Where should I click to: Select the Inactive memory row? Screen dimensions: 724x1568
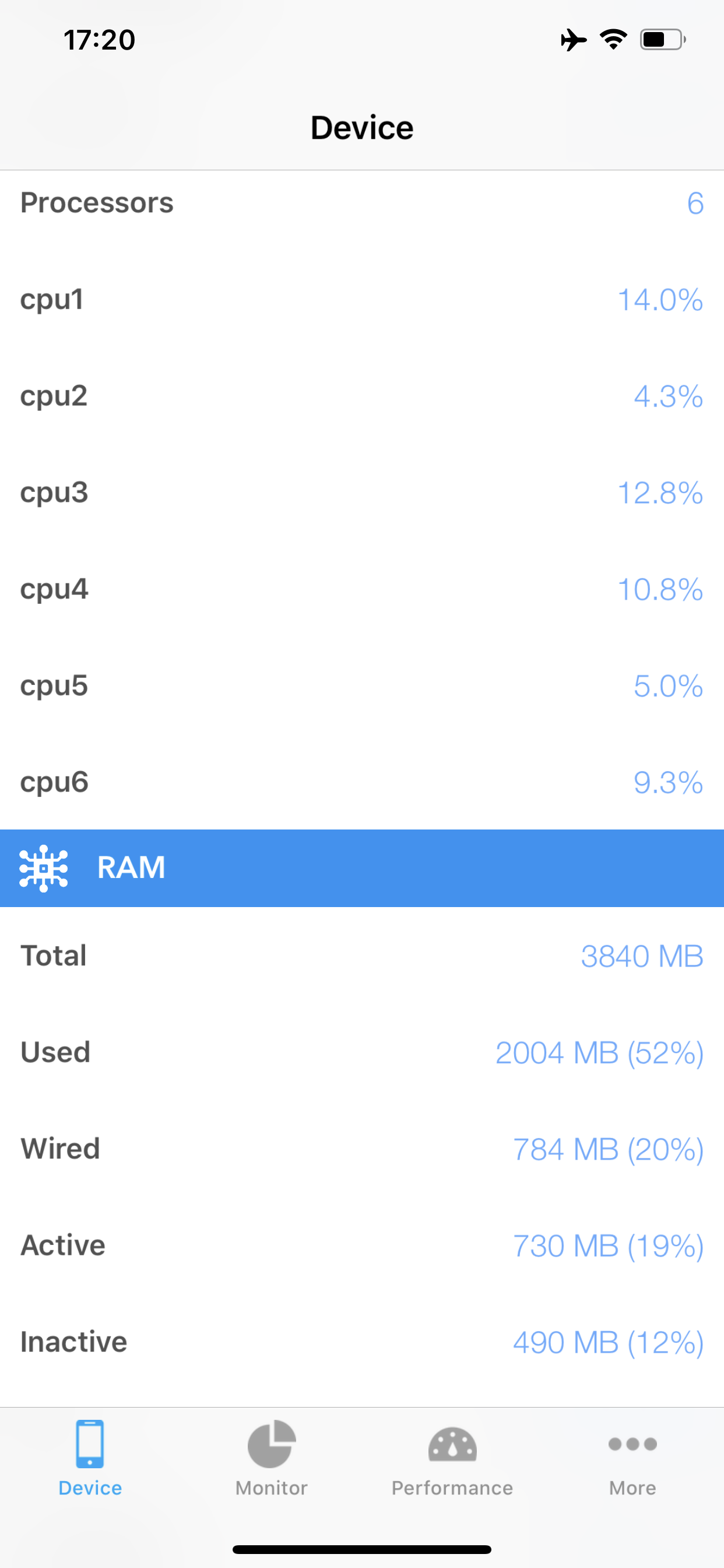(362, 1342)
